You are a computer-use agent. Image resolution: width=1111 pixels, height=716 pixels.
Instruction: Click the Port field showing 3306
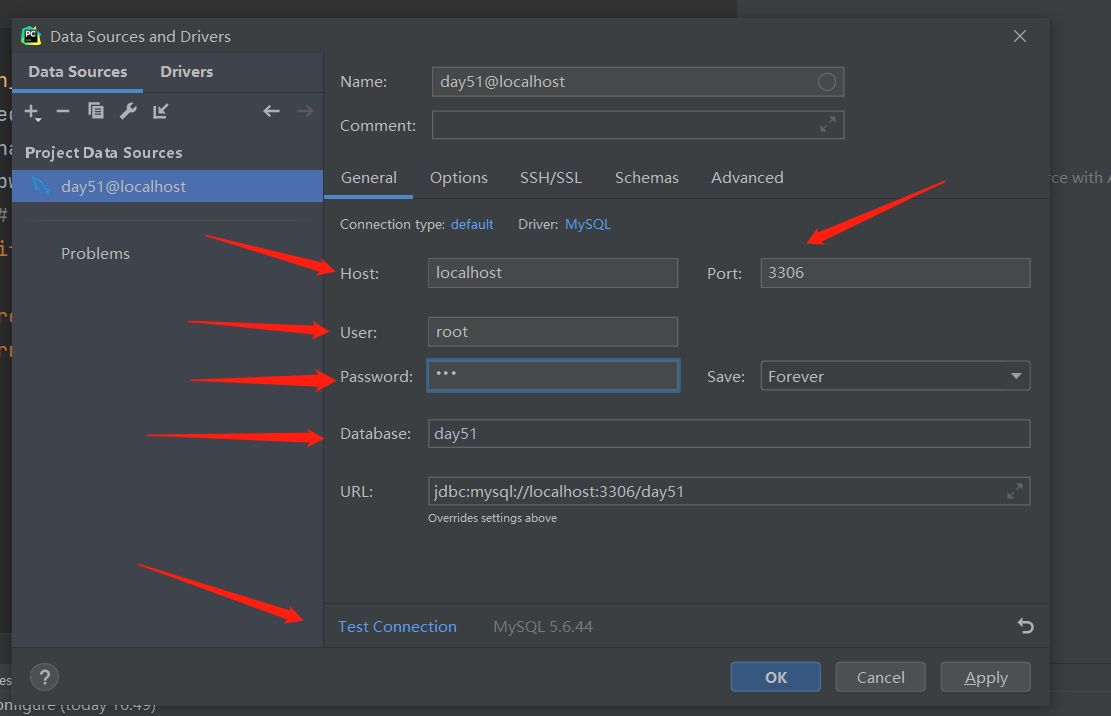tap(895, 273)
